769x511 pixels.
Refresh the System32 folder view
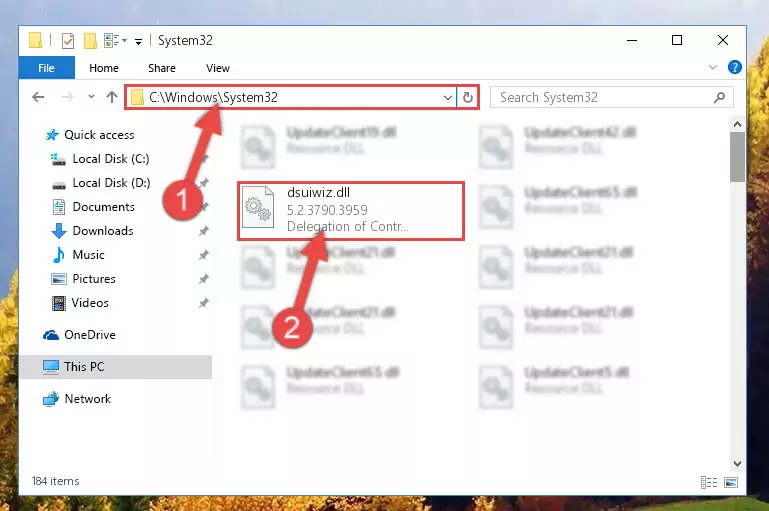pyautogui.click(x=468, y=97)
